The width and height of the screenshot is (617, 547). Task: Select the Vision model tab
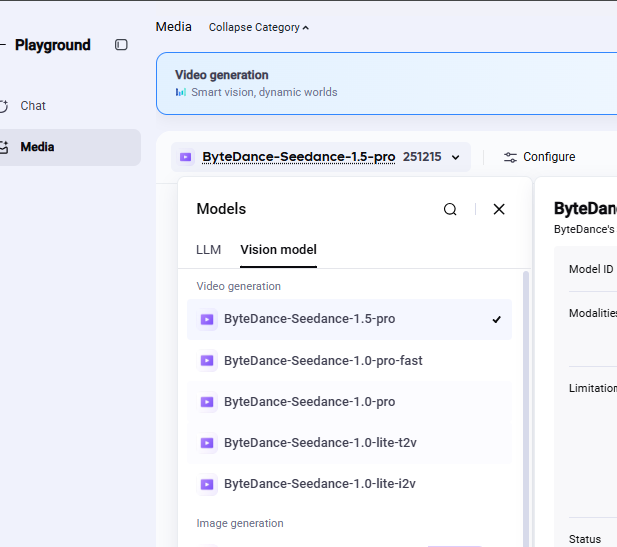click(278, 250)
